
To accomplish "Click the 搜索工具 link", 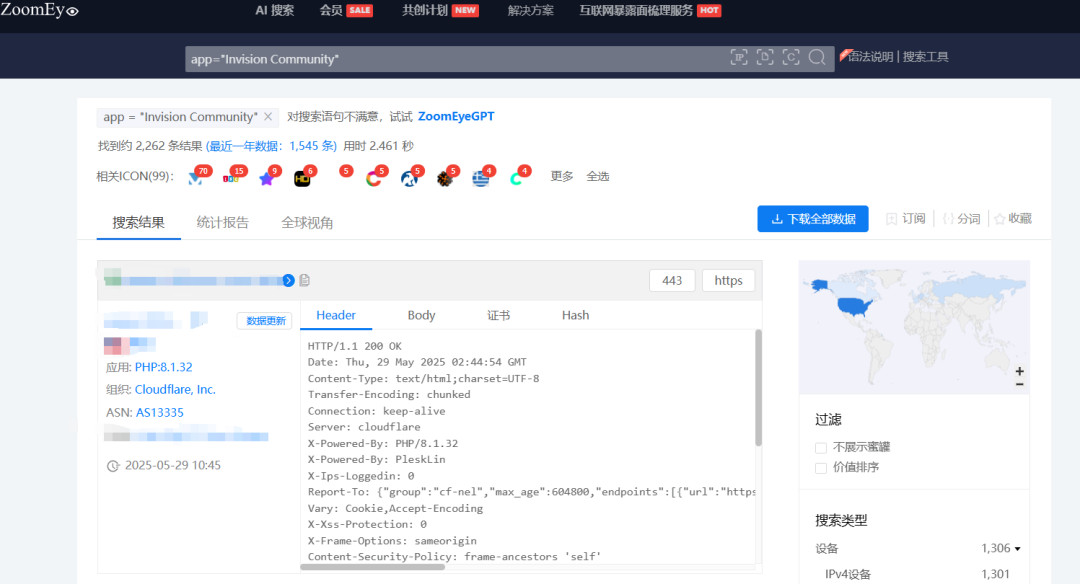I will click(925, 56).
